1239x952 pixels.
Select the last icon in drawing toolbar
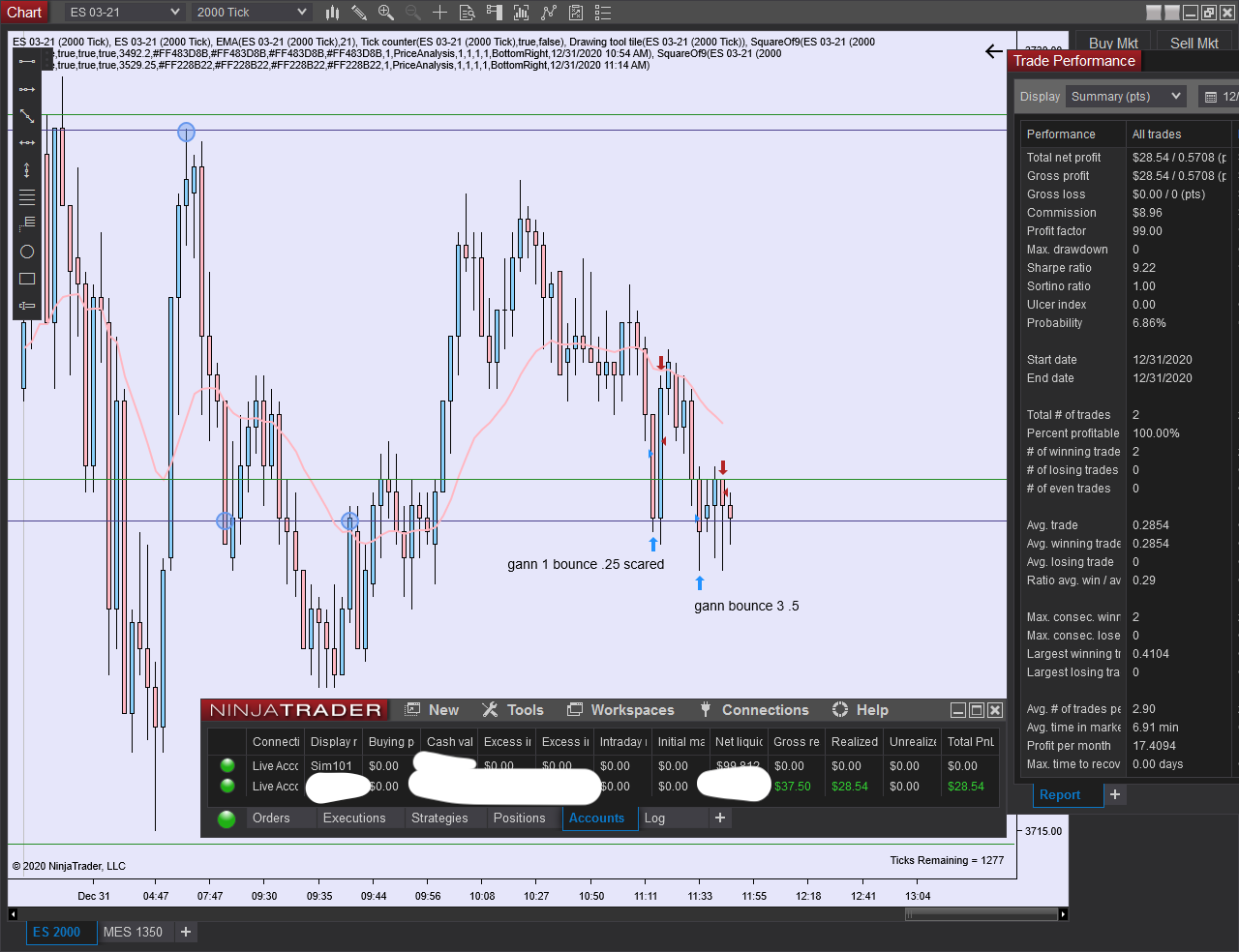(x=27, y=306)
